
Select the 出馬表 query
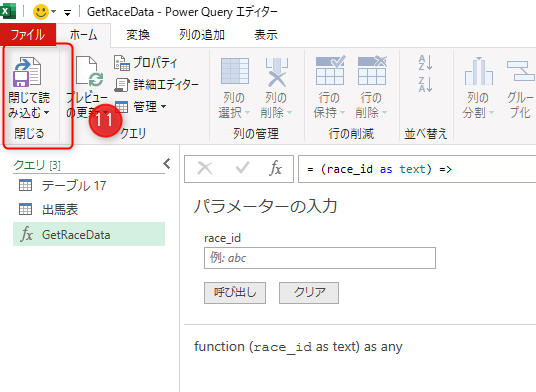[89, 209]
